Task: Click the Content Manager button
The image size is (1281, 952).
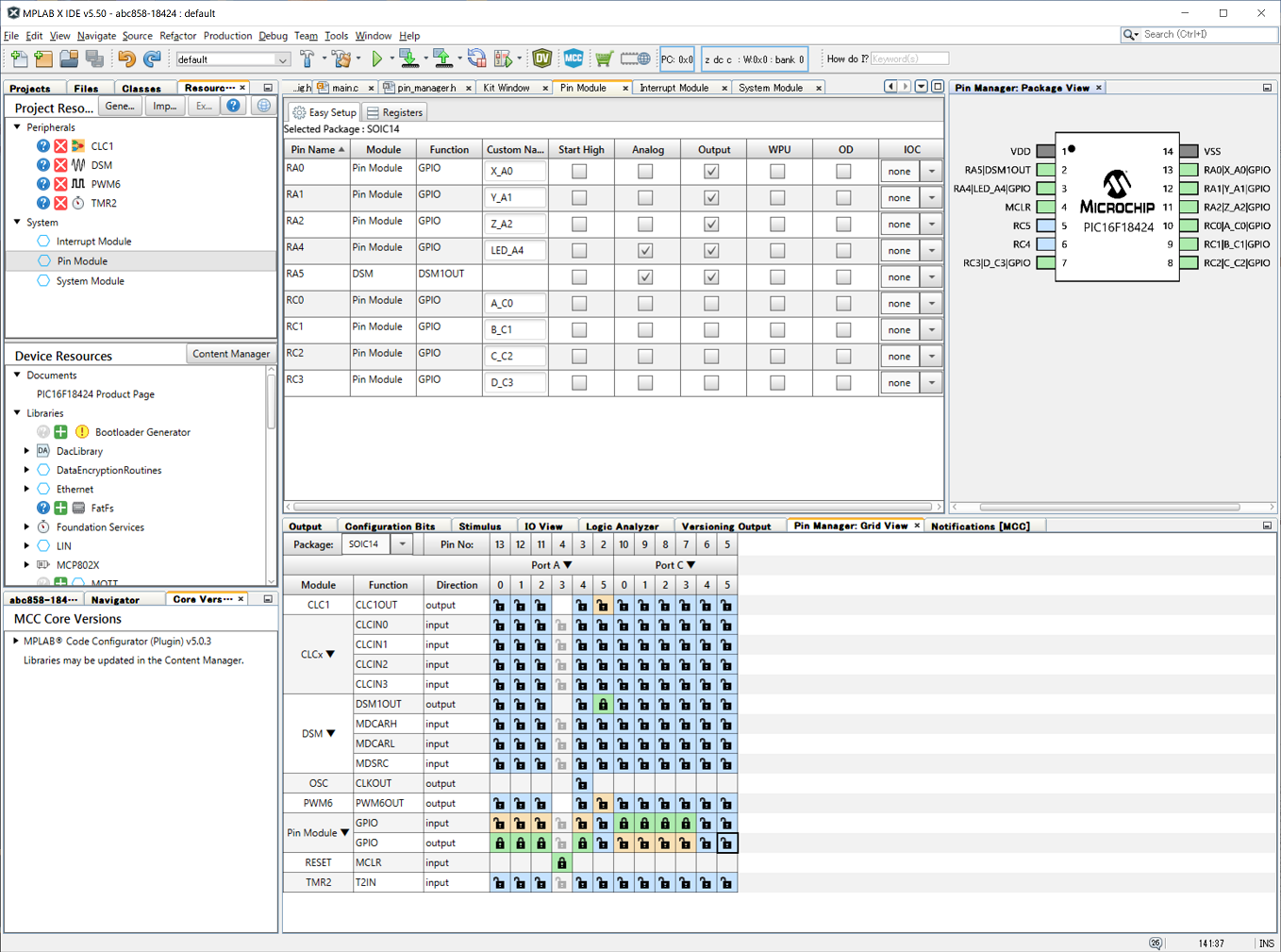Action: tap(231, 354)
